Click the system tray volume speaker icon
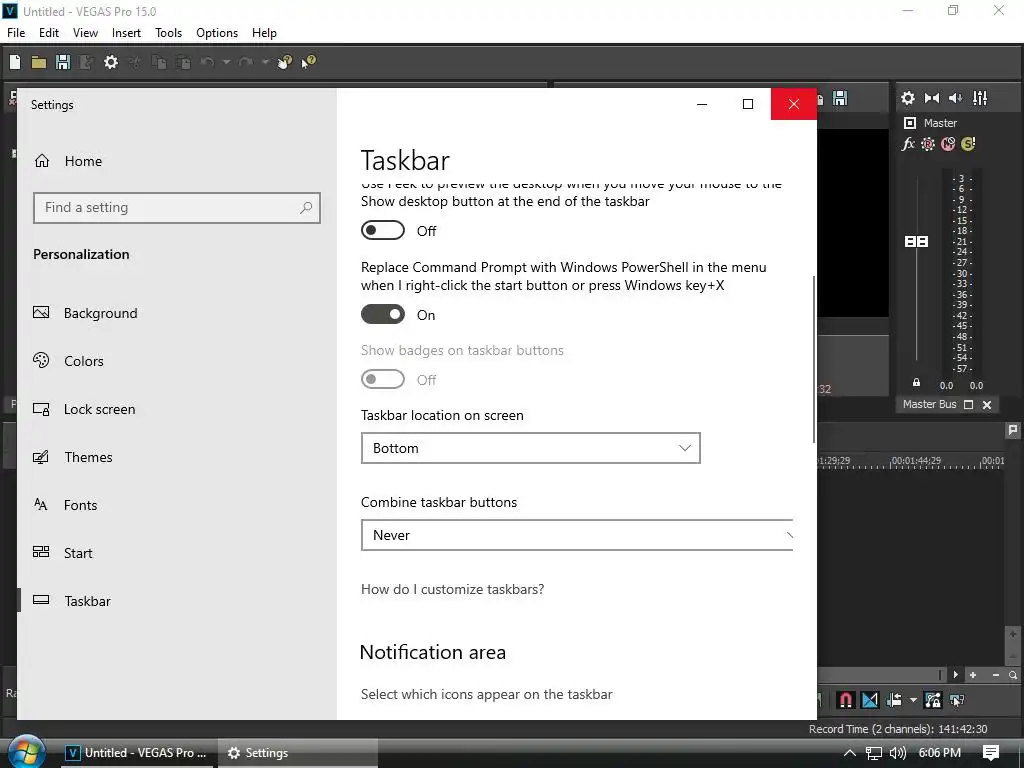Viewport: 1024px width, 768px height. point(899,753)
